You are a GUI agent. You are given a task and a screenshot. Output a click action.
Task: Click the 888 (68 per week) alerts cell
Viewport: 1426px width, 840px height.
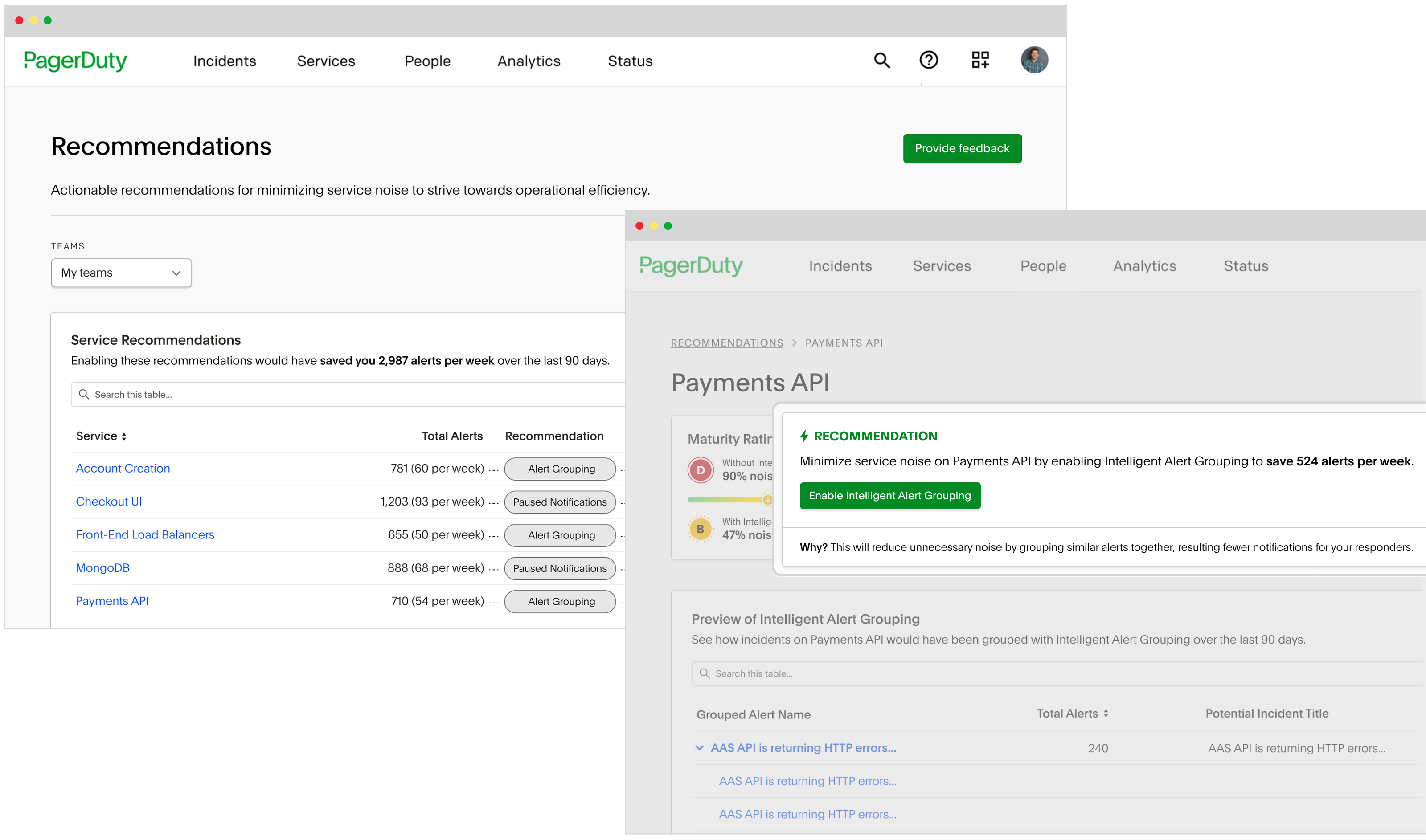pos(435,568)
